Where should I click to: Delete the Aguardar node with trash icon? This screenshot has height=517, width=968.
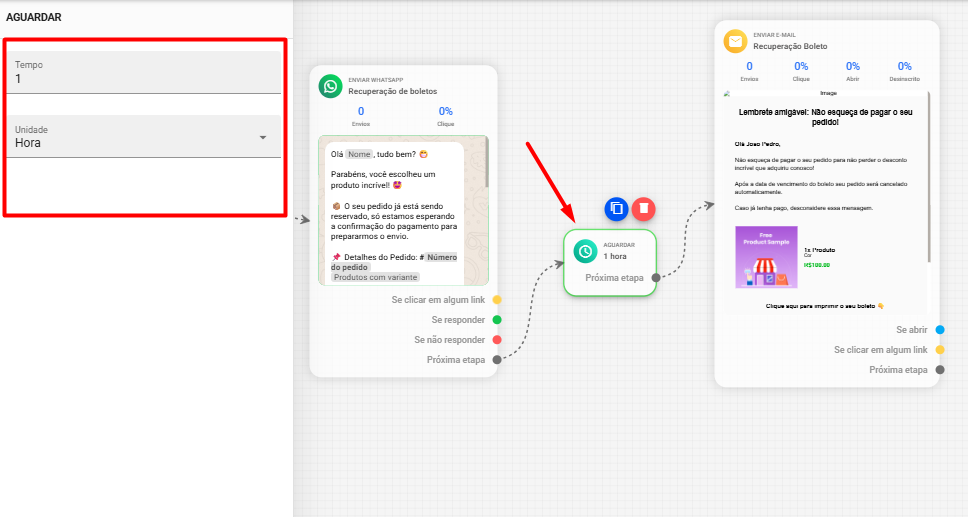pyautogui.click(x=644, y=208)
